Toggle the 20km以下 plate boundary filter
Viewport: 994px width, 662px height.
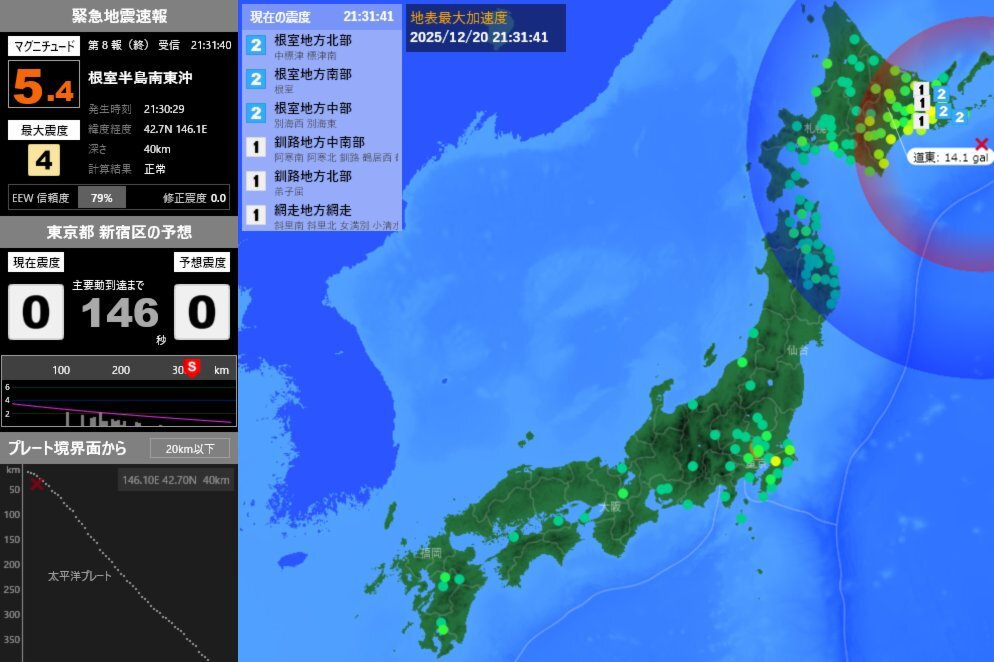(192, 448)
